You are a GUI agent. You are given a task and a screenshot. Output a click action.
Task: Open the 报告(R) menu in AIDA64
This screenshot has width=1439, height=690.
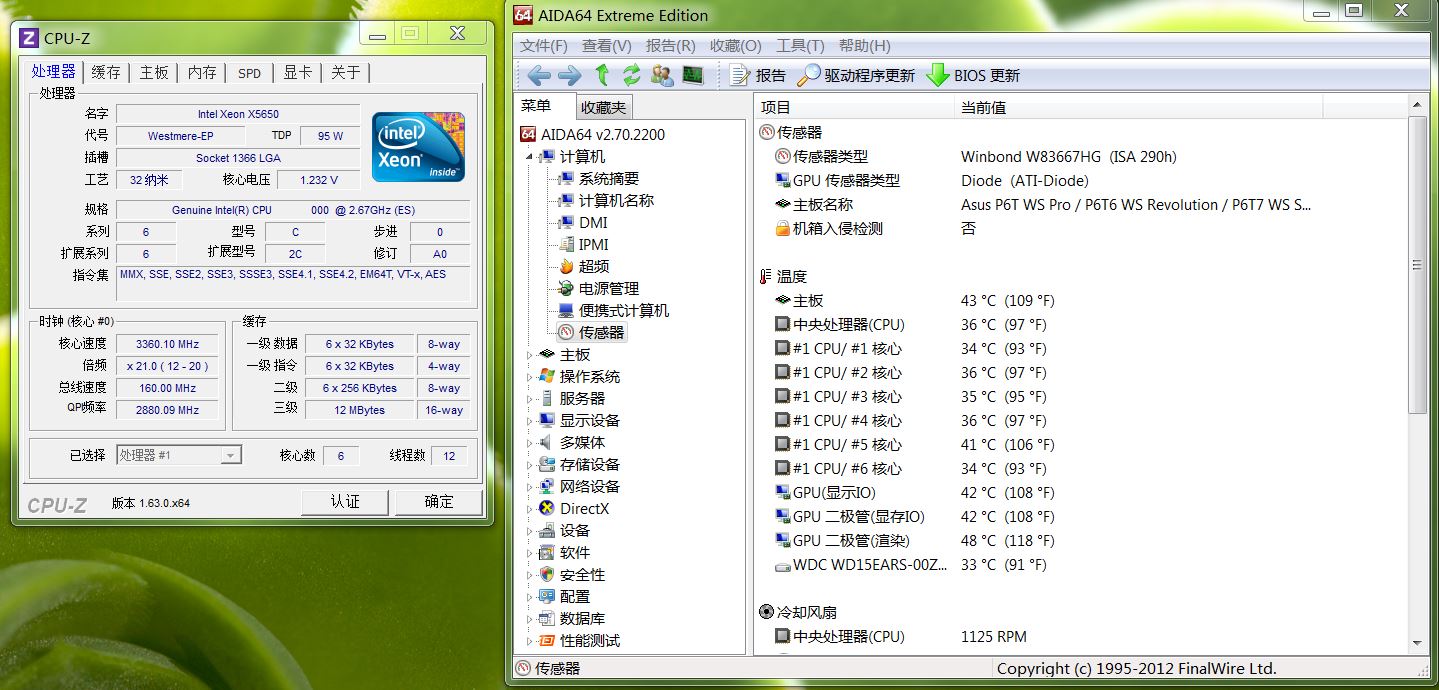click(x=671, y=46)
